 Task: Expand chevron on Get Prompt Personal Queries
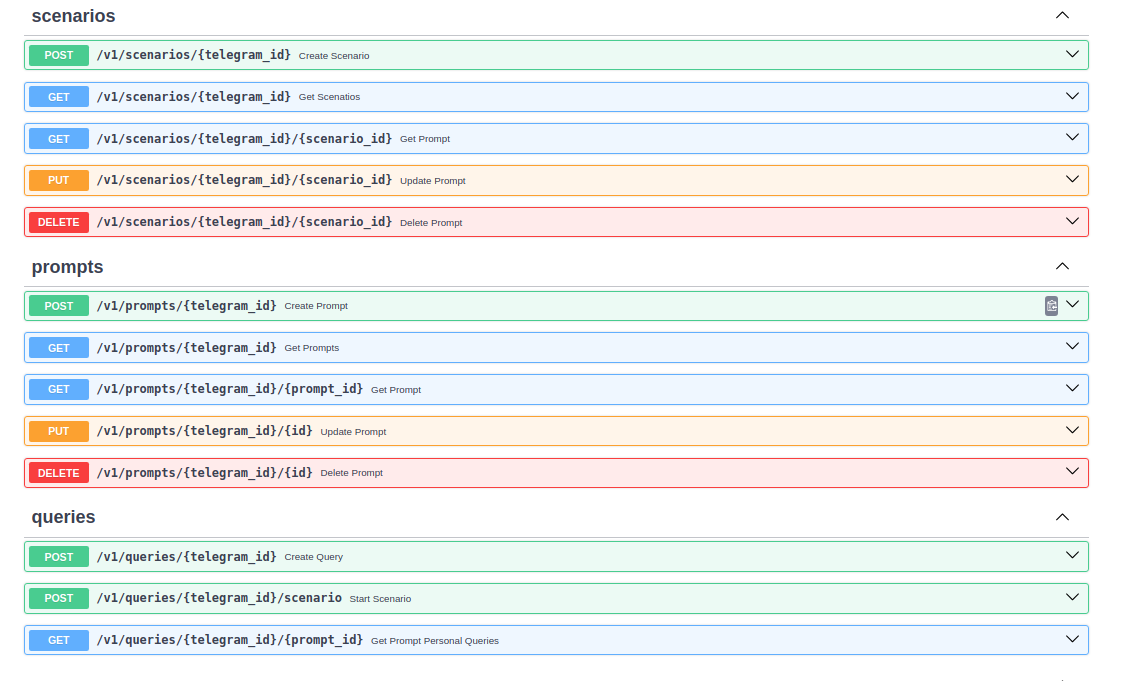[1072, 640]
